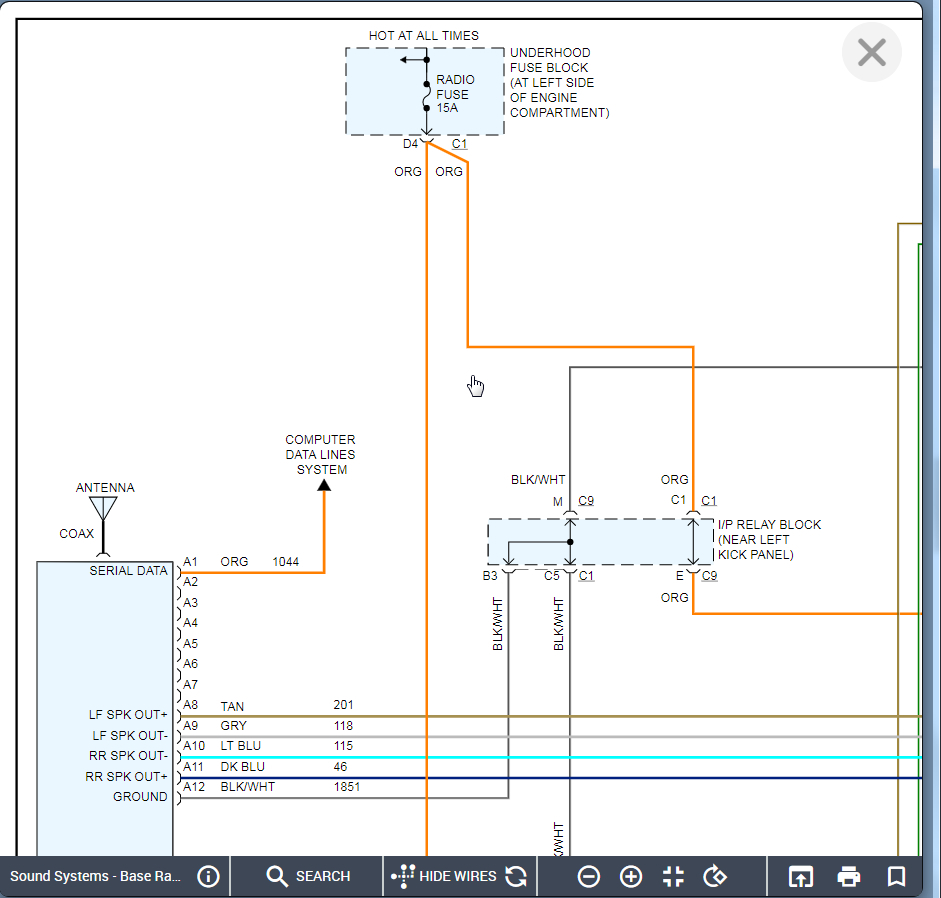Zoom in with the plus icon
Screen dimensions: 941x898
(631, 877)
